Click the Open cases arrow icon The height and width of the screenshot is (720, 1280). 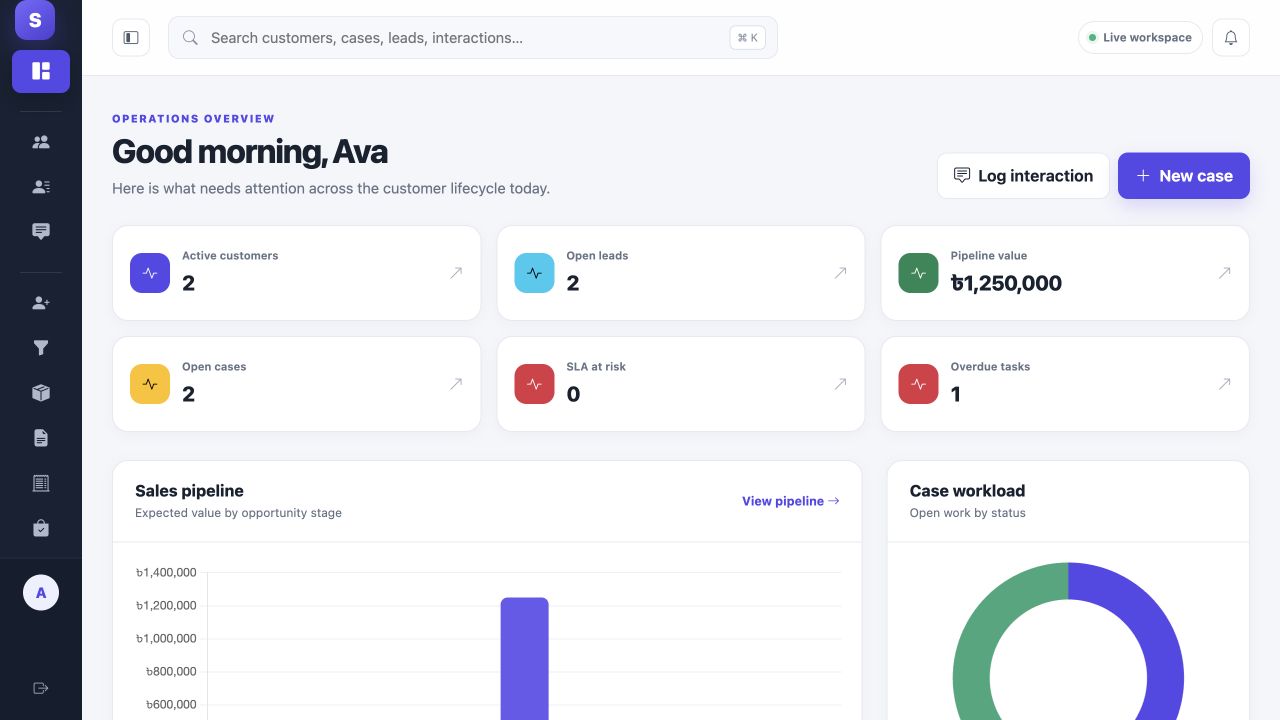coord(456,384)
